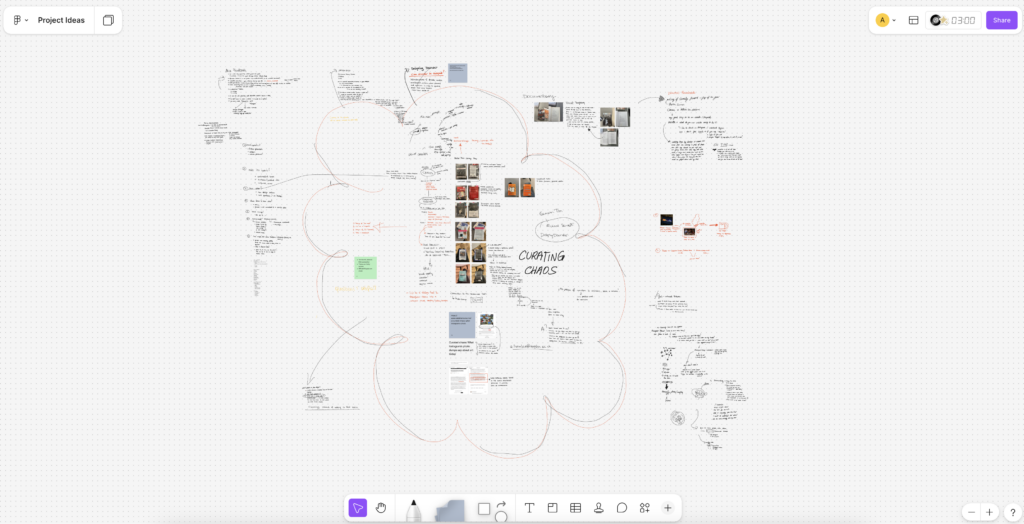Choose the Section tool
Viewport: 1024px width, 524px height.
(552, 508)
